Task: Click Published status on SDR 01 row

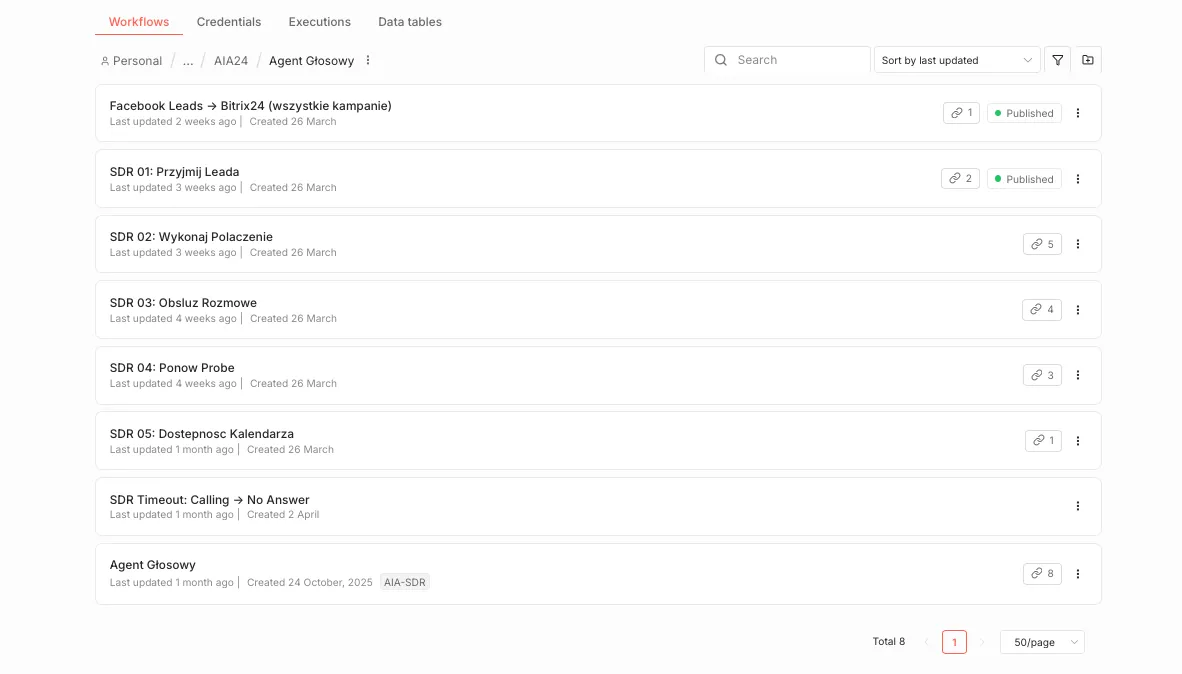Action: [x=1024, y=179]
